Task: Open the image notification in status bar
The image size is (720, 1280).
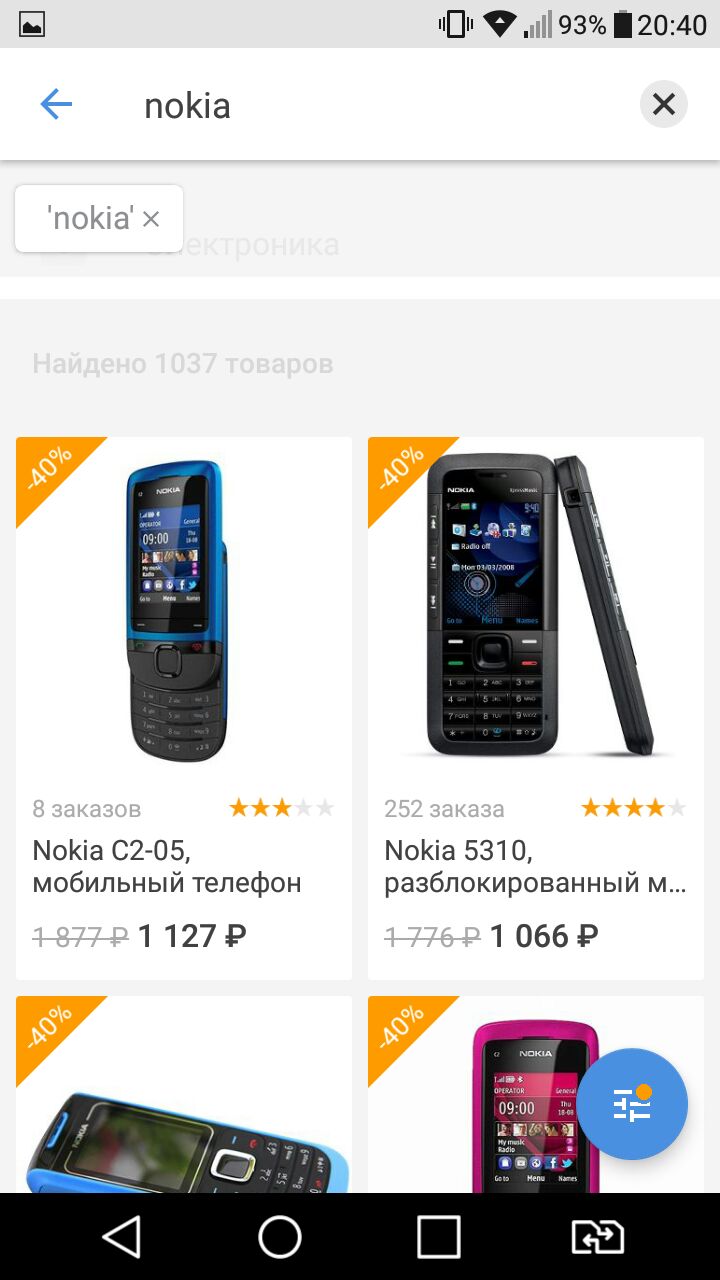Action: (32, 24)
